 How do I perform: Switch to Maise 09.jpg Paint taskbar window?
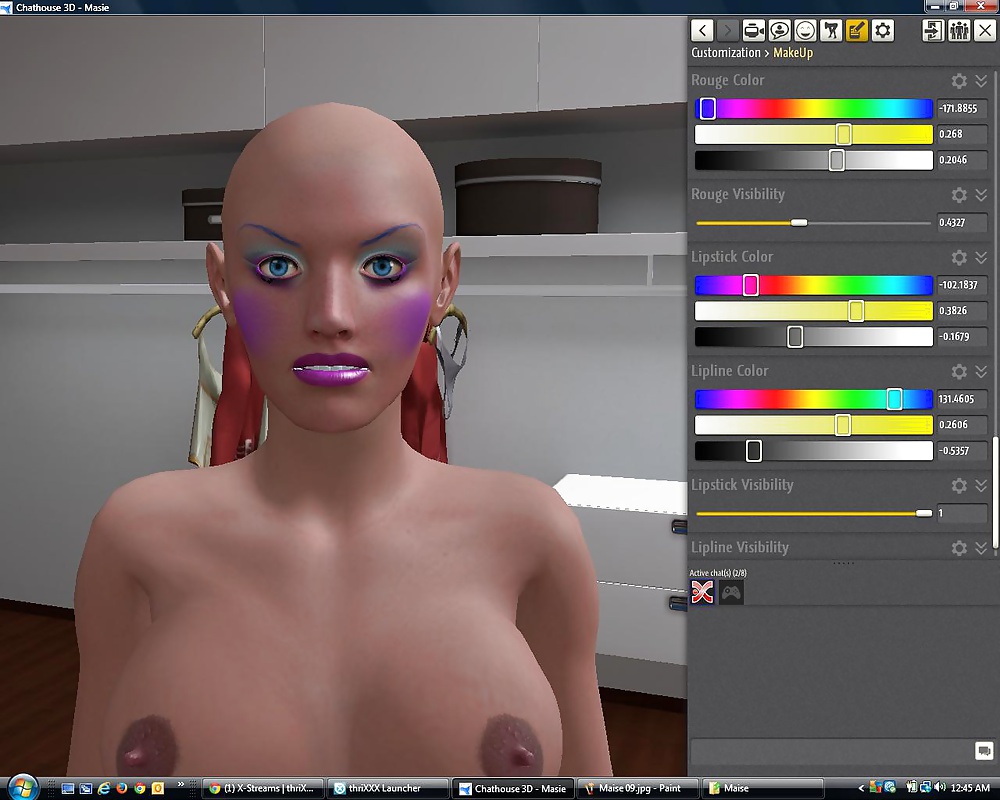coord(638,788)
